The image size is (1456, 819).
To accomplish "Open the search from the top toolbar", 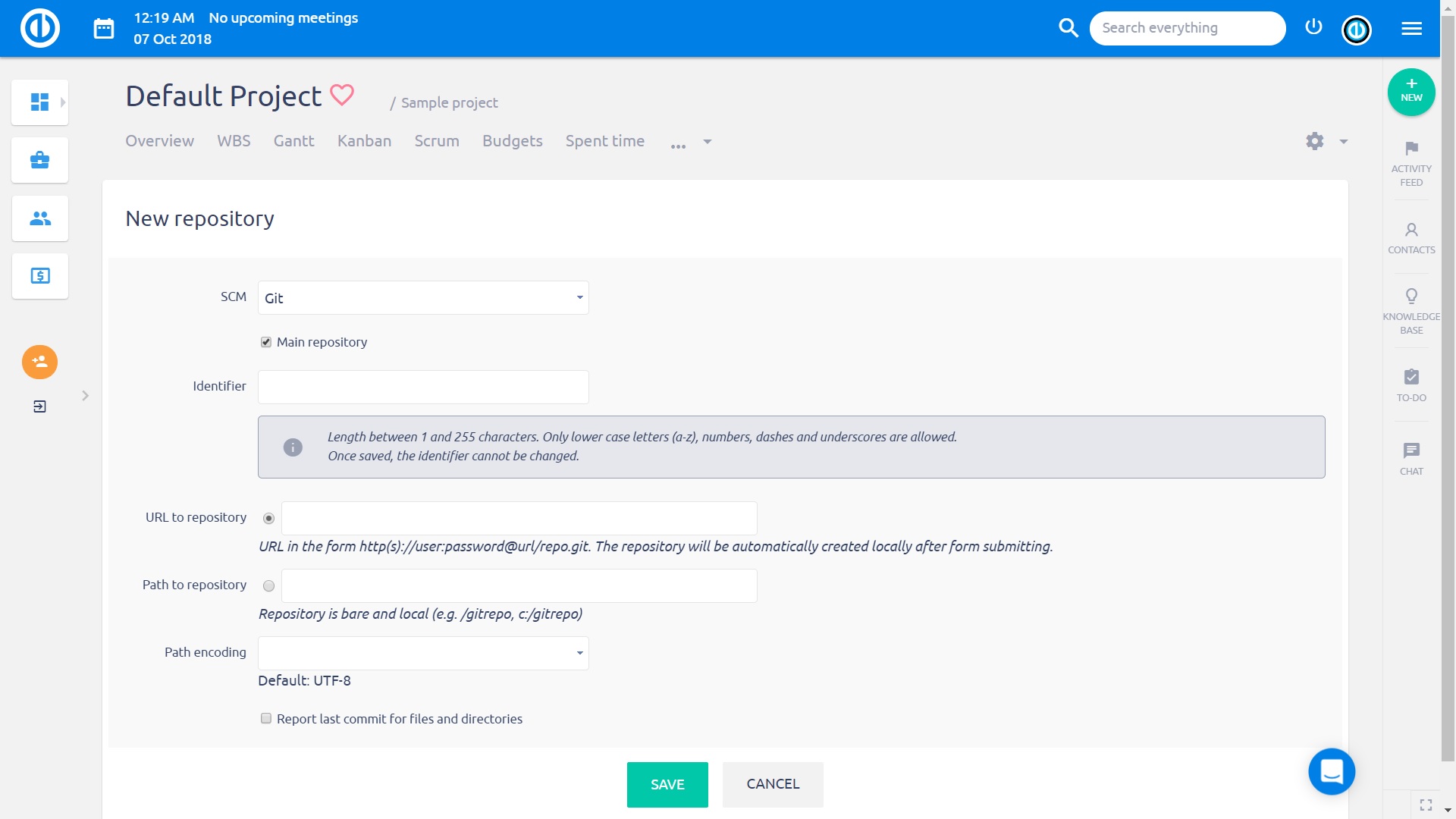I will pyautogui.click(x=1068, y=27).
